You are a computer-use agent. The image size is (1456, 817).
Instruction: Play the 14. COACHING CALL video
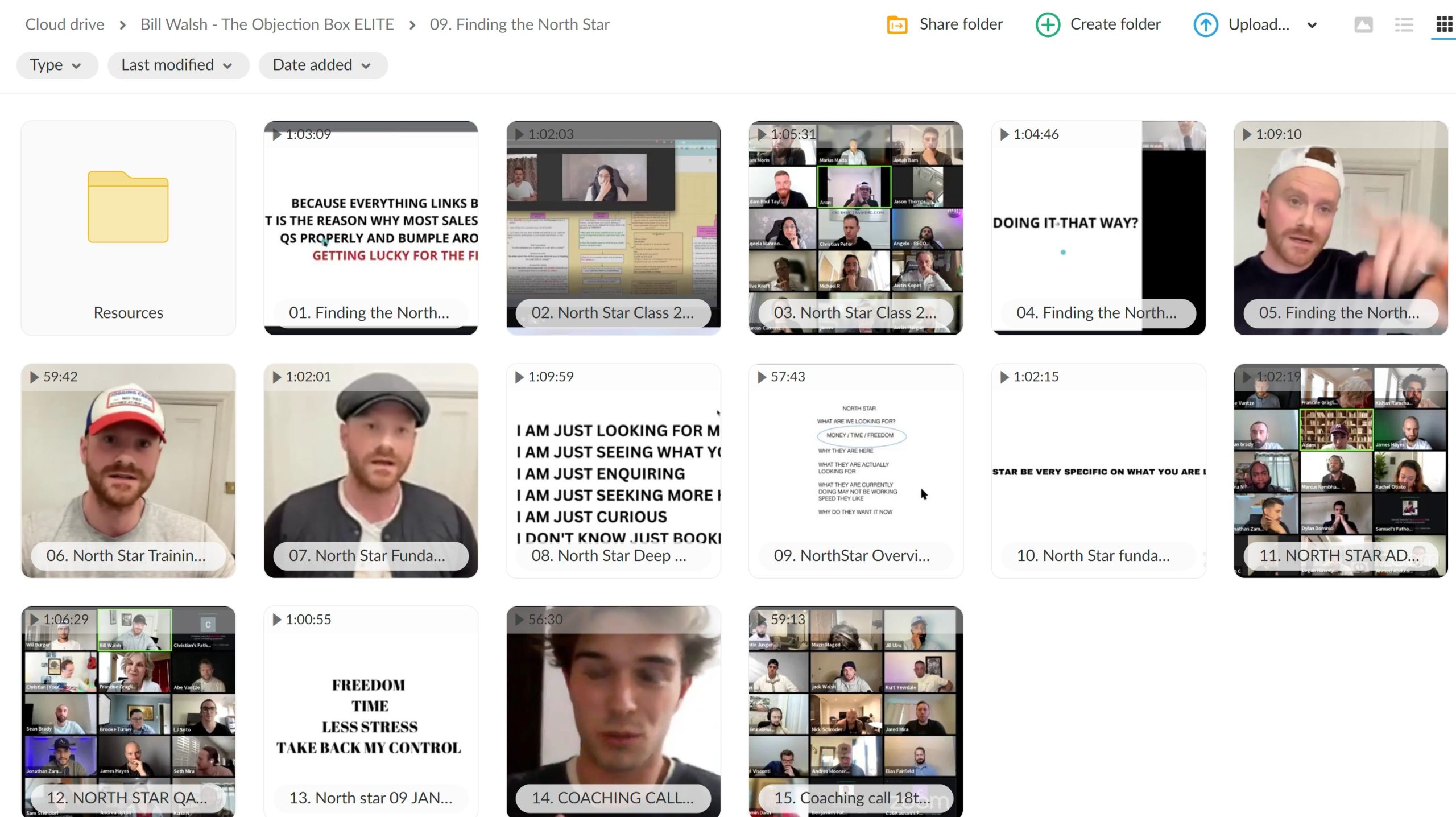(x=613, y=711)
